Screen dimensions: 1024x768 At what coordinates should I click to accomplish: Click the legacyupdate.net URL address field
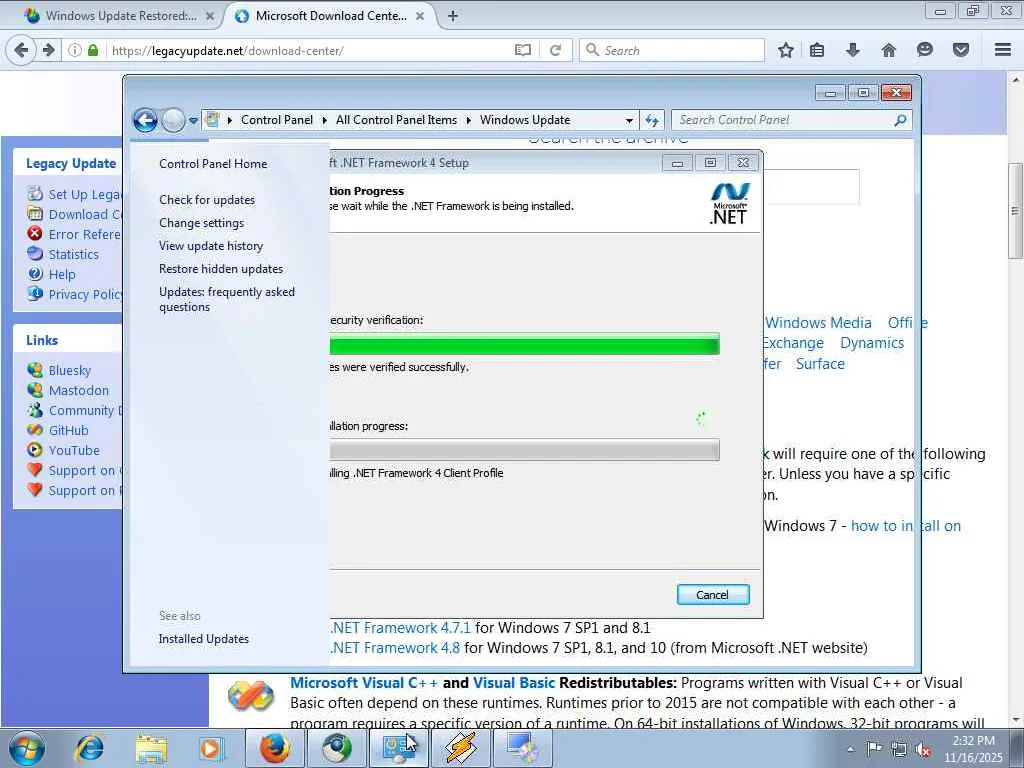click(x=307, y=50)
